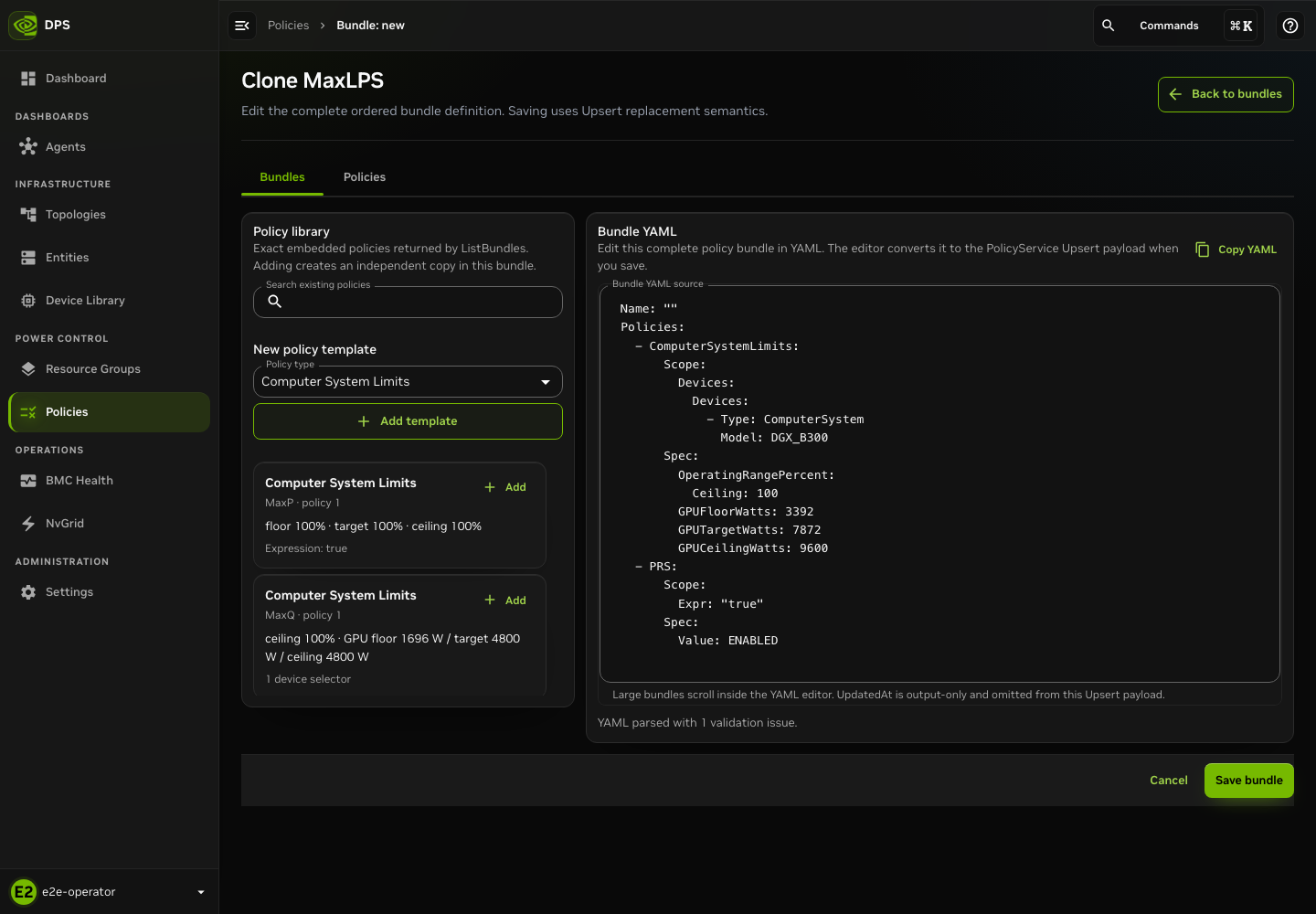1316x914 pixels.
Task: Click plus icon on MaxP policy card
Action: coord(490,487)
